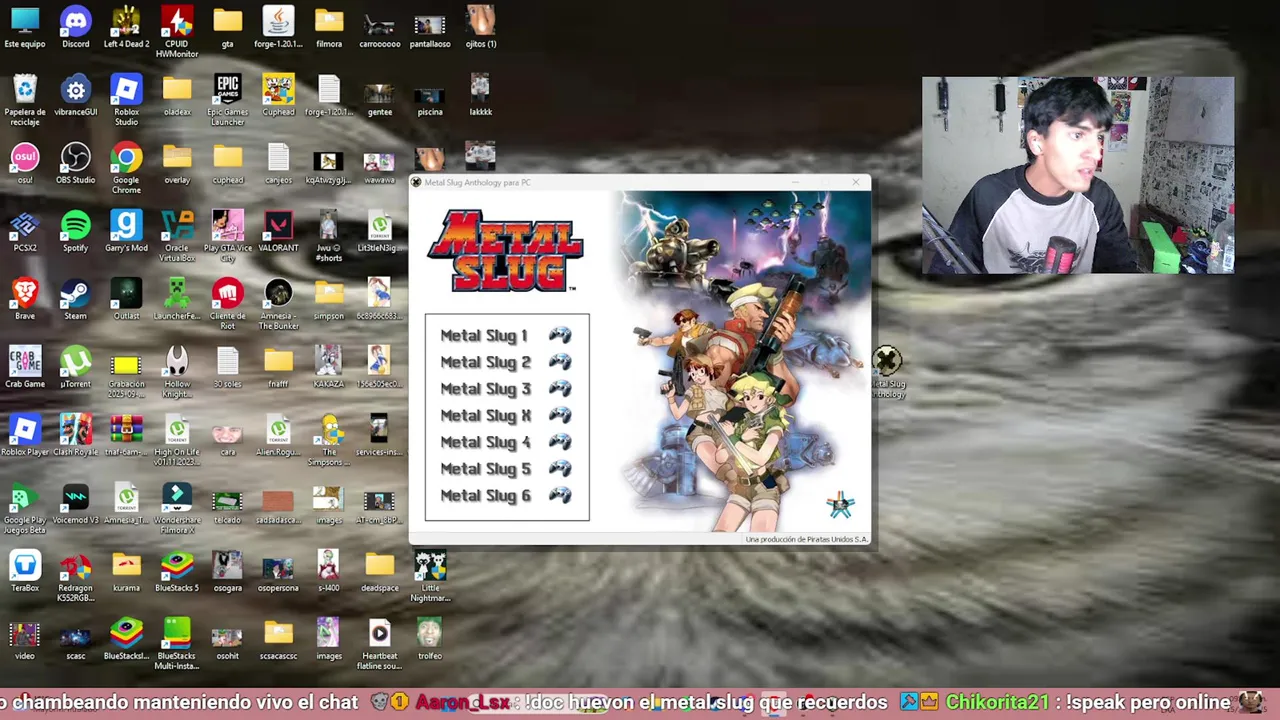The image size is (1280, 720).
Task: Select the BlueStacks 5 icon
Action: 177,571
